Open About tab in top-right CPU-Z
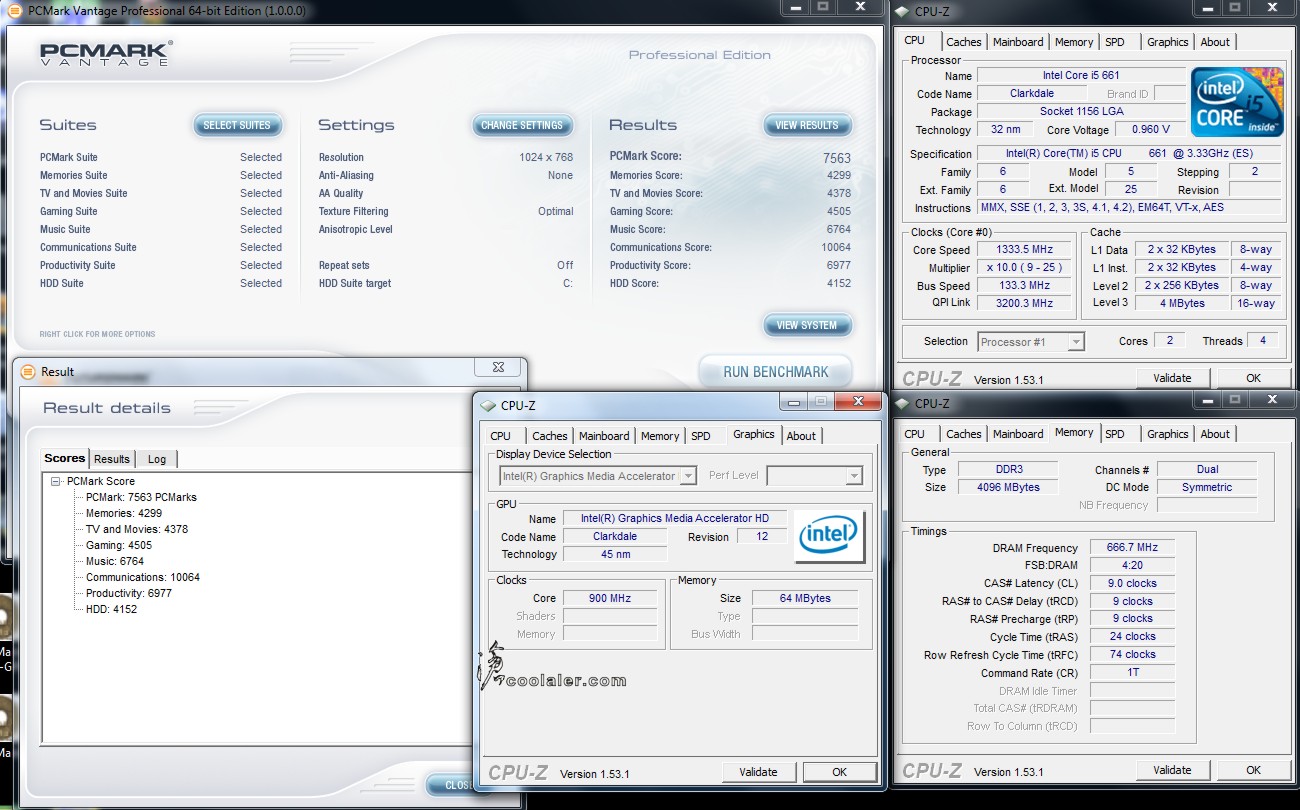Screen dimensions: 1300x810 click(1215, 42)
